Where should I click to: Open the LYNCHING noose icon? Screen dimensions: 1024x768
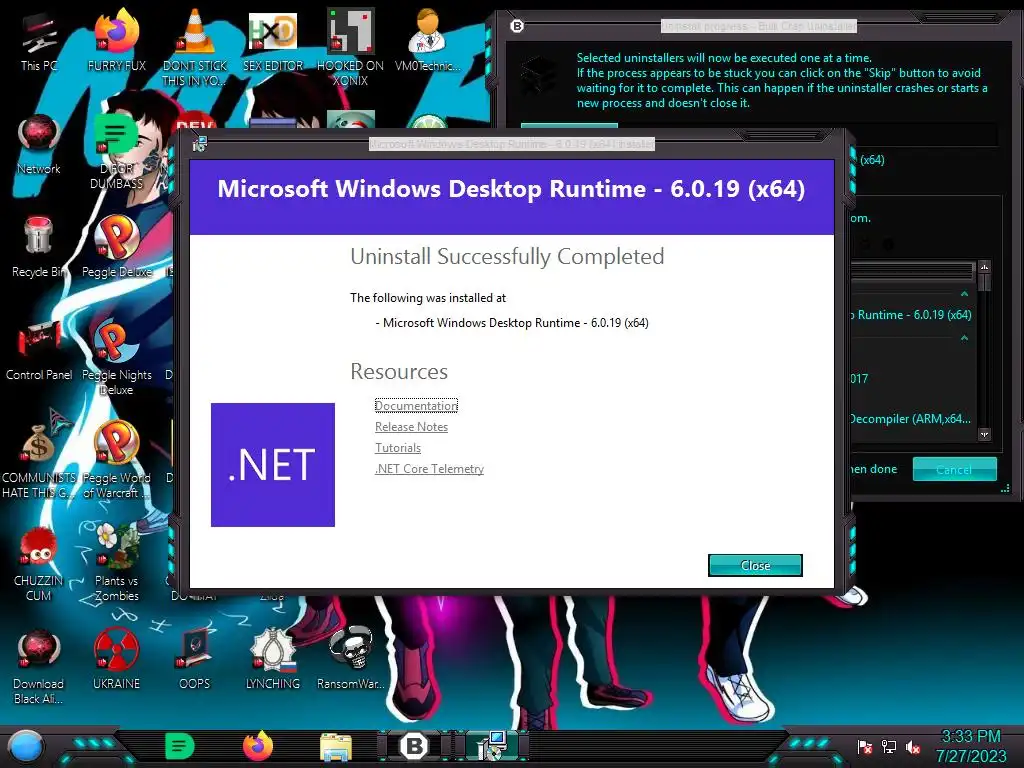[x=272, y=660]
